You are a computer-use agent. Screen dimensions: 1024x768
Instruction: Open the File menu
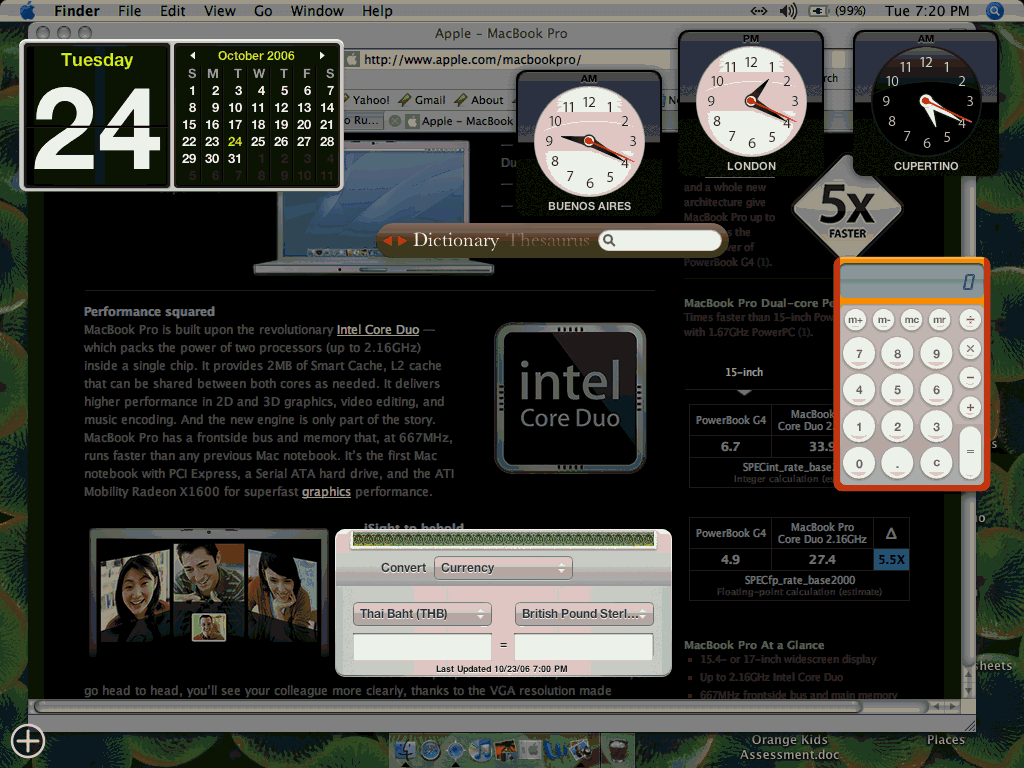click(129, 10)
